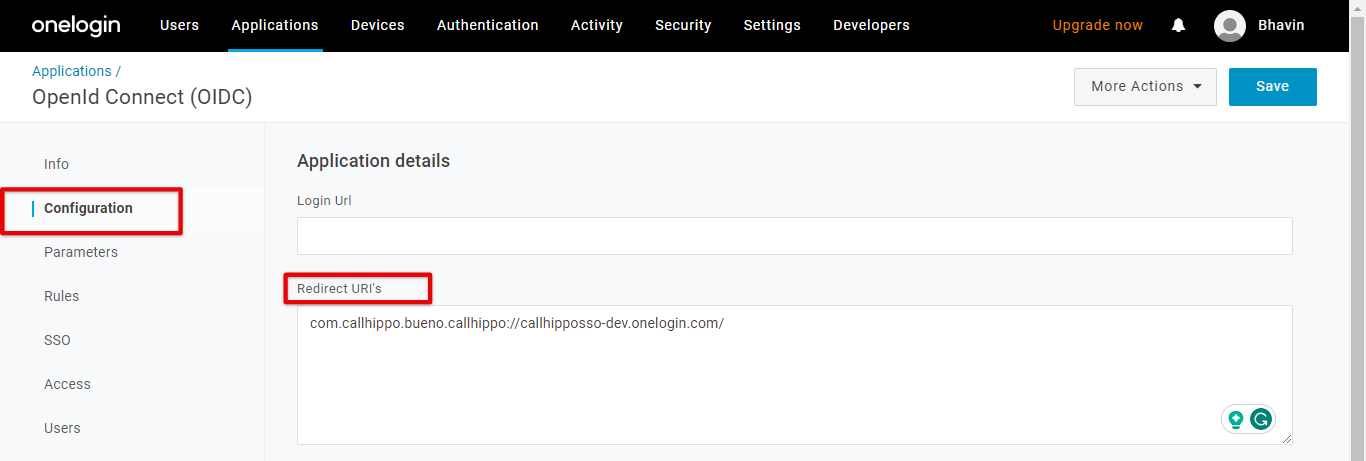This screenshot has height=461, width=1366.
Task: Select the Info sidebar tab
Action: (x=57, y=164)
